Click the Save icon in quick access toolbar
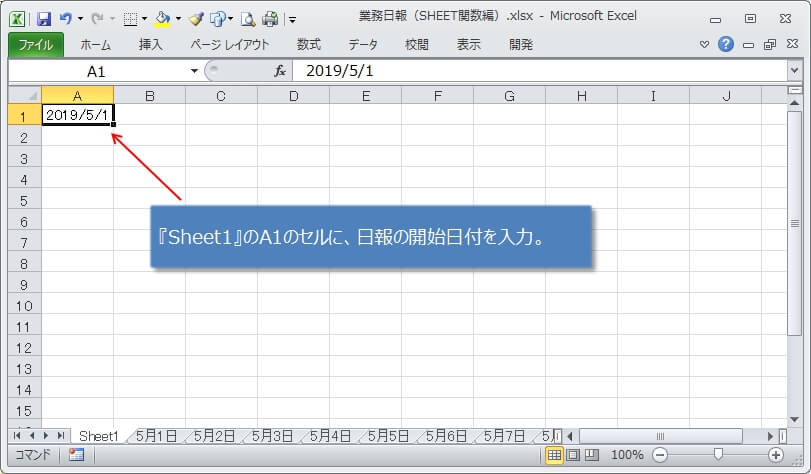Viewport: 811px width, 474px height. pyautogui.click(x=44, y=18)
